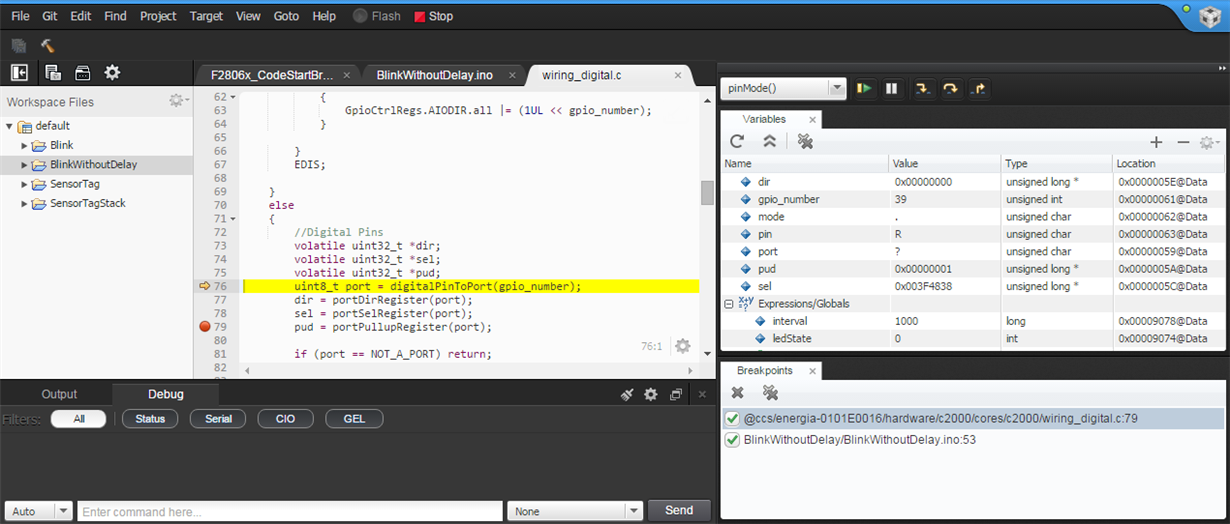Image resolution: width=1230 pixels, height=524 pixels.
Task: Click the Step Into debug icon
Action: (x=922, y=88)
